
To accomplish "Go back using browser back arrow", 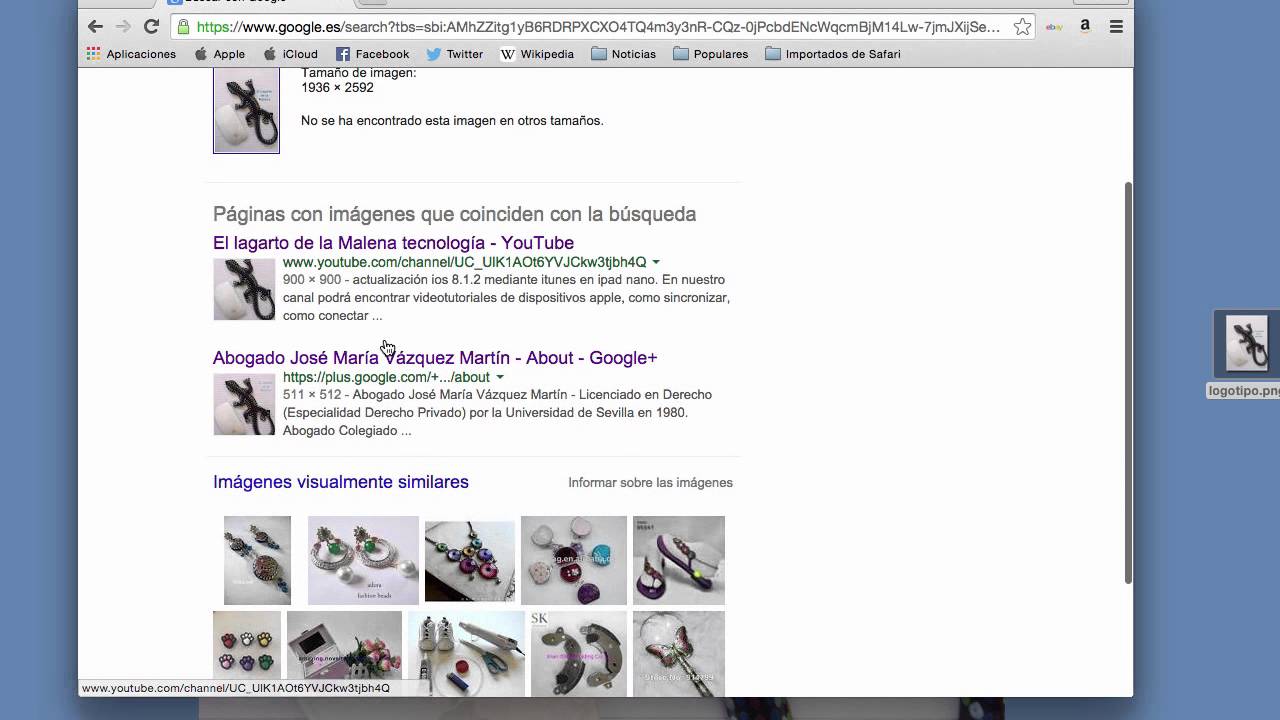I will click(x=95, y=27).
